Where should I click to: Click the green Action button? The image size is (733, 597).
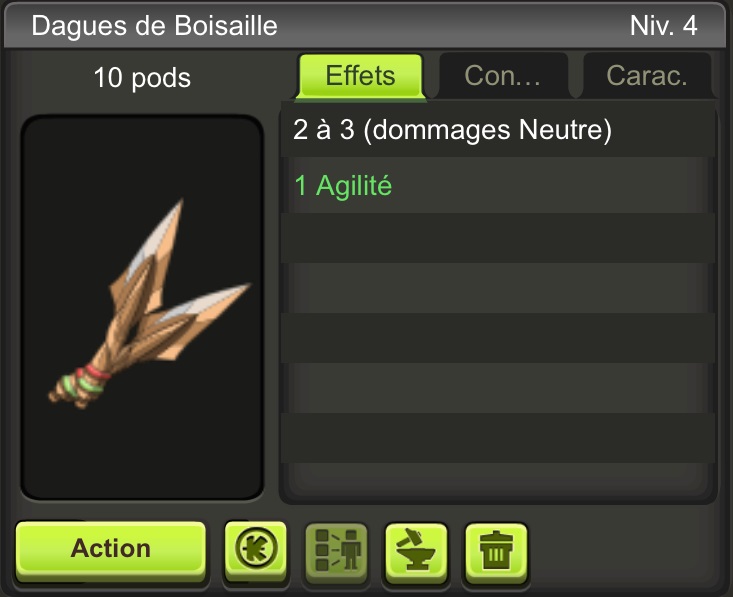coord(111,548)
